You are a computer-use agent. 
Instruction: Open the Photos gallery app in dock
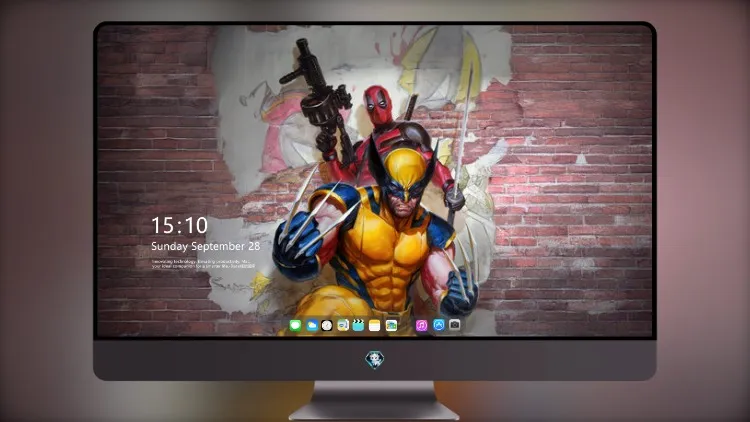pyautogui.click(x=391, y=326)
